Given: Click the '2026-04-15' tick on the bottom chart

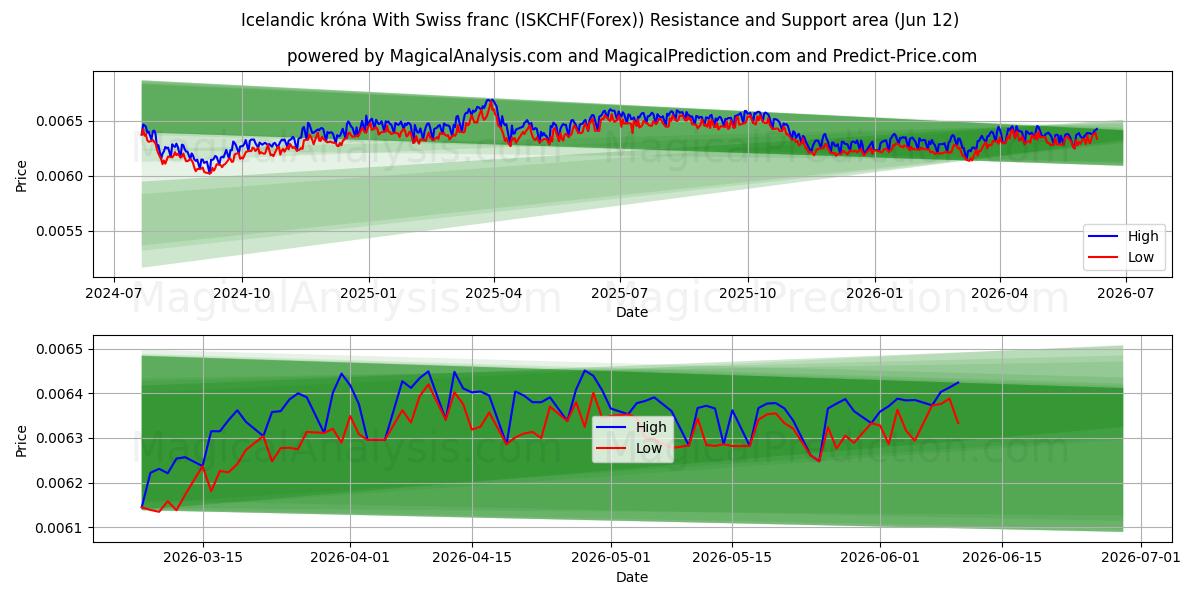Looking at the screenshot, I should tap(471, 558).
